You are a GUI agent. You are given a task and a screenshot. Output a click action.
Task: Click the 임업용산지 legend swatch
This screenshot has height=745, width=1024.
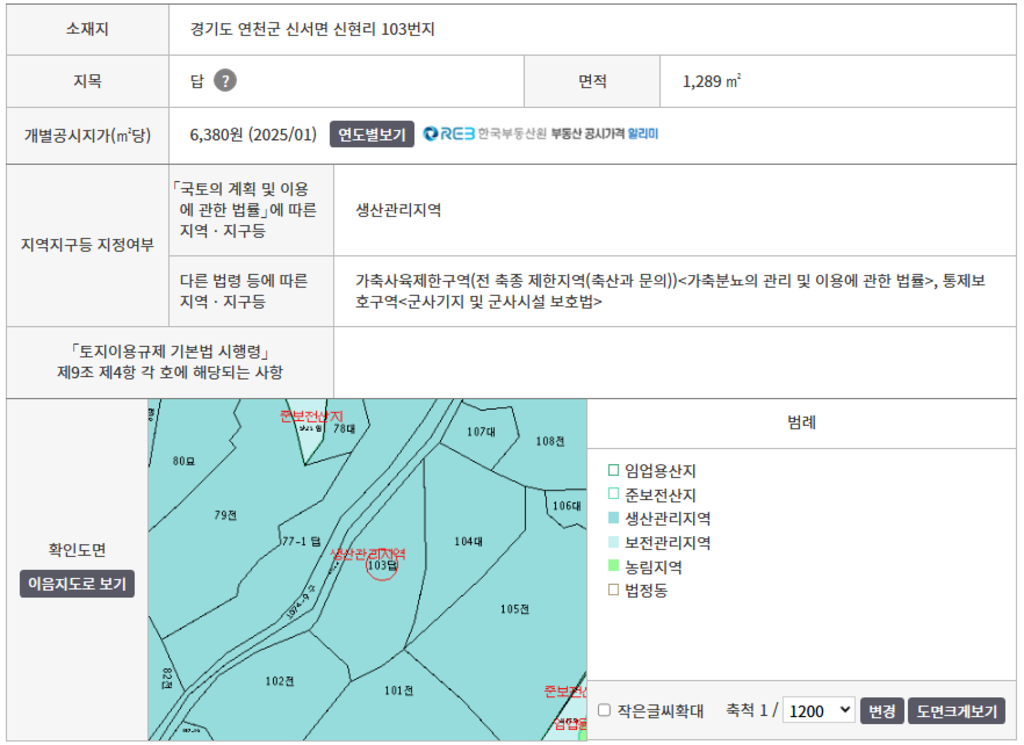point(613,470)
